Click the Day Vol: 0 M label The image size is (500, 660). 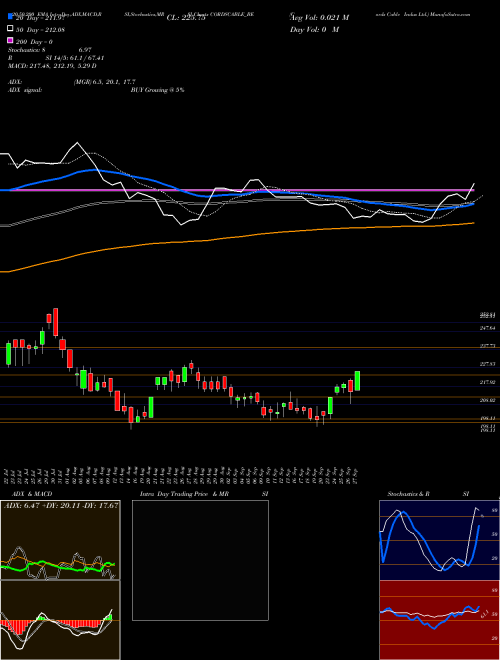point(314,29)
